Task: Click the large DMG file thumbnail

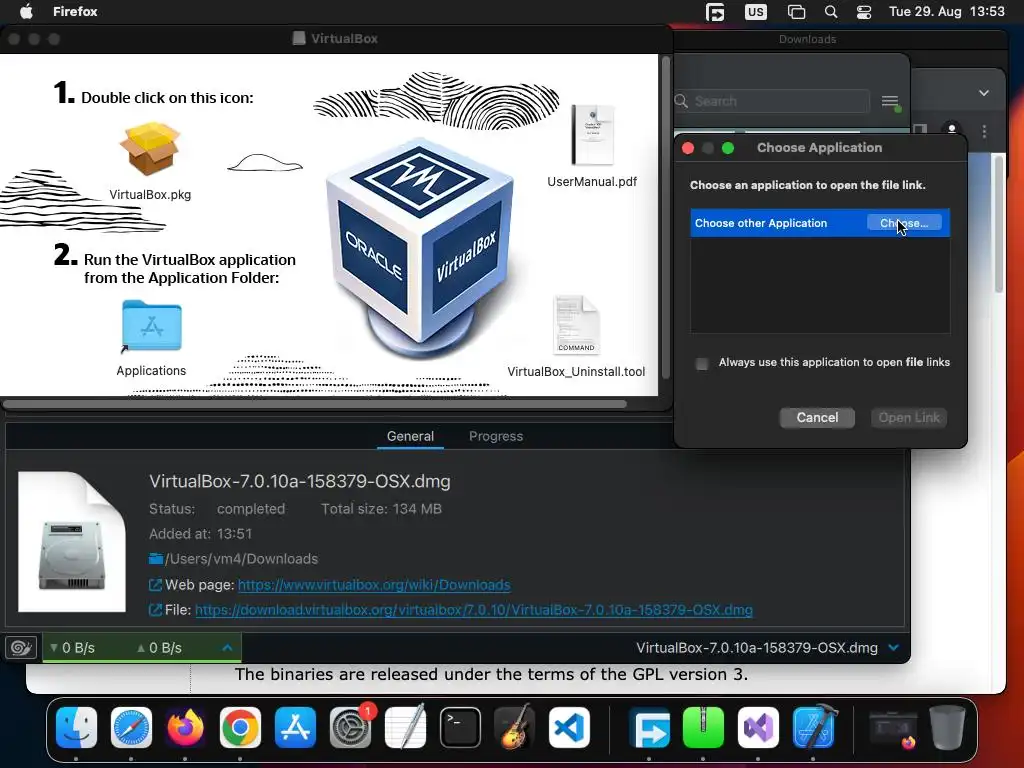Action: click(72, 542)
